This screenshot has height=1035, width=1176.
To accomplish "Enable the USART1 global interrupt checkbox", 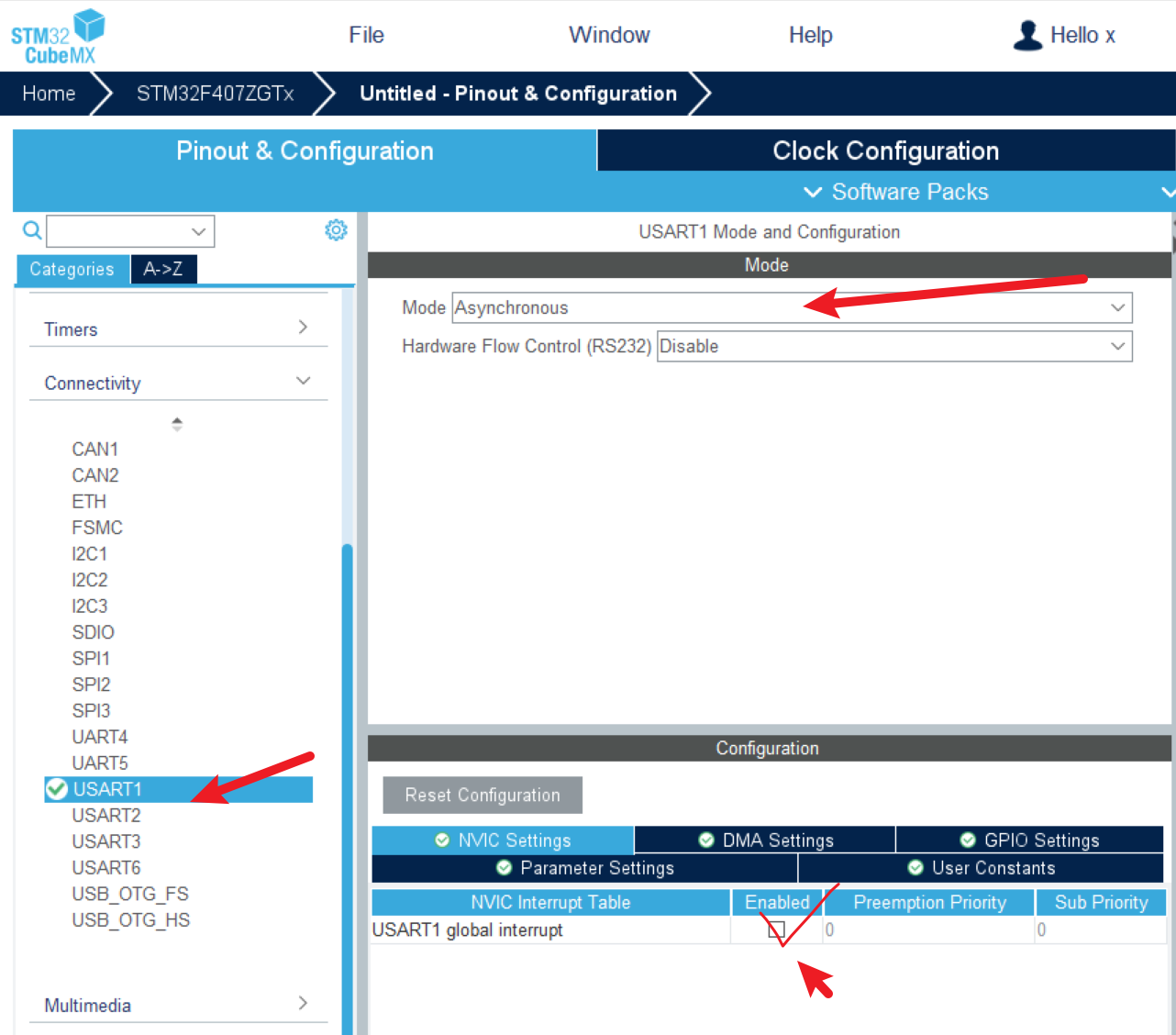I will [776, 929].
